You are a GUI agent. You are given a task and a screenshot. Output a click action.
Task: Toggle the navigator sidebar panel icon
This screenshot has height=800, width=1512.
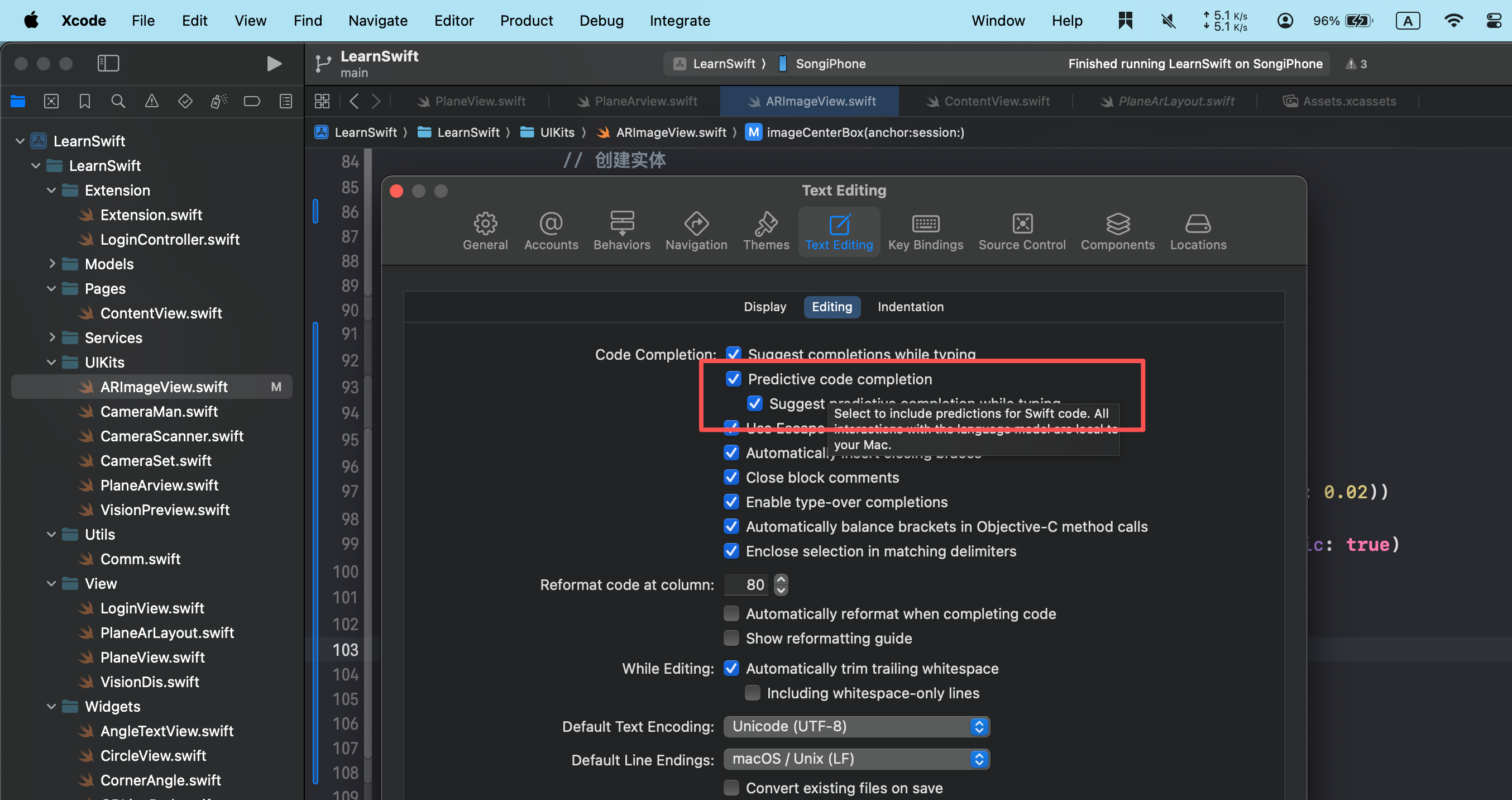108,64
